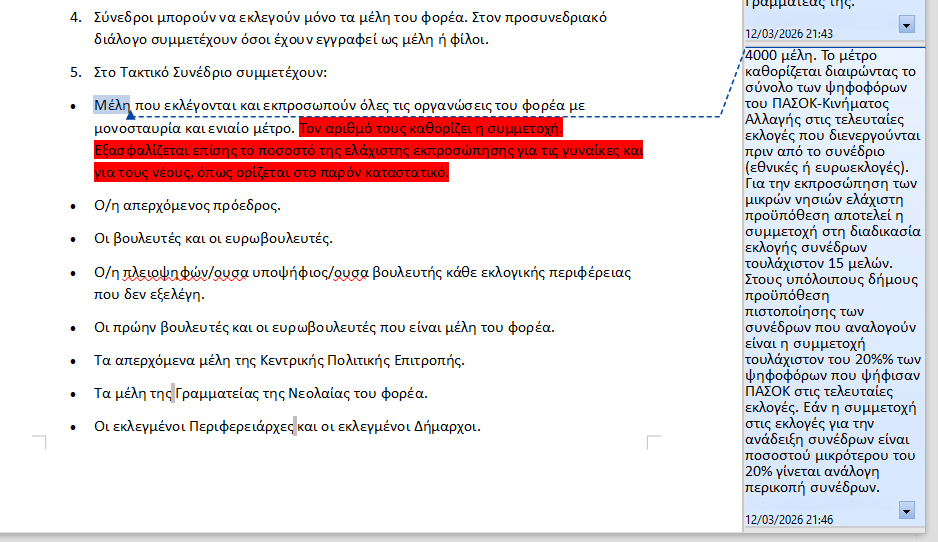This screenshot has height=542, width=938.
Task: Click the spell-flagged word "πλειοψηφών/ουσα"
Action: (x=189, y=273)
